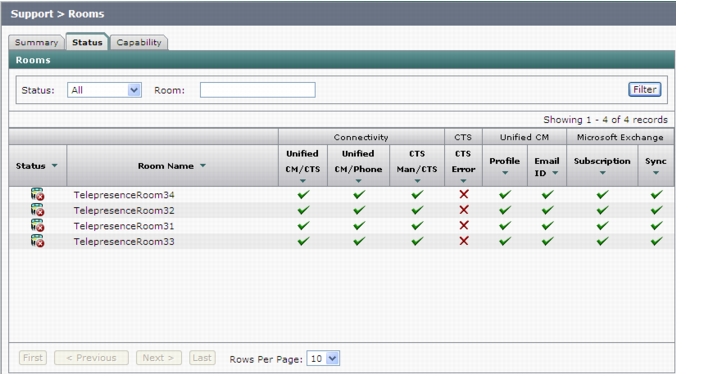The image size is (701, 389).
Task: Switch to the Capability tab
Action: [x=139, y=42]
